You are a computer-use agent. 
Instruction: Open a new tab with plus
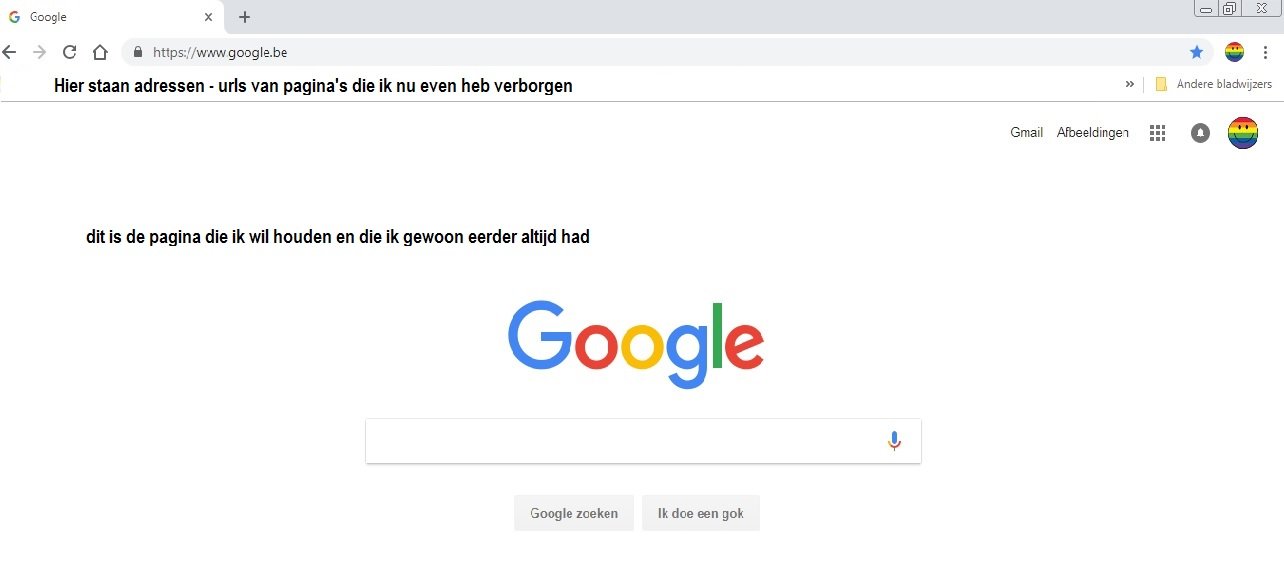(x=244, y=17)
